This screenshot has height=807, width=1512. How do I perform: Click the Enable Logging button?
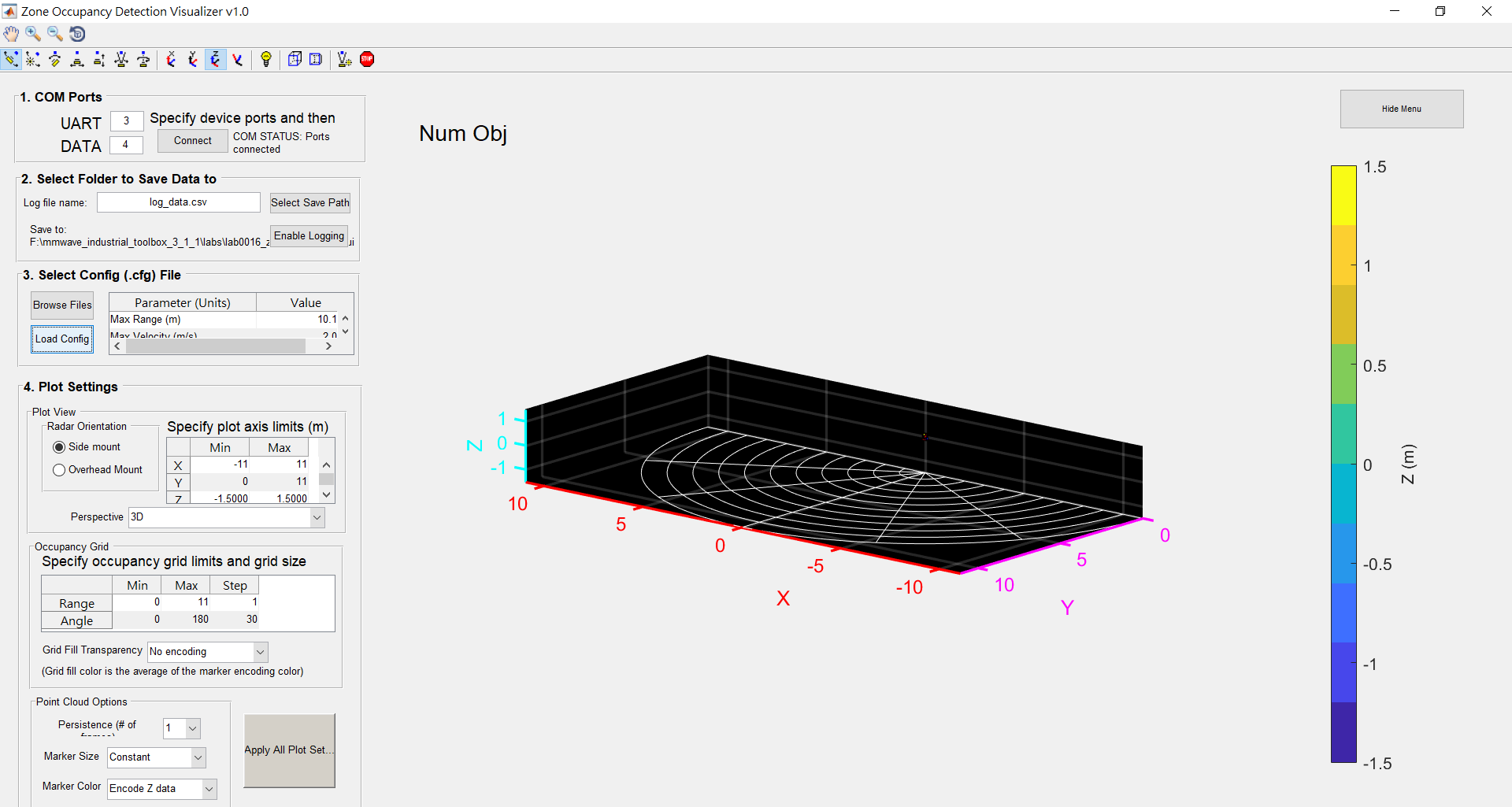pos(309,236)
